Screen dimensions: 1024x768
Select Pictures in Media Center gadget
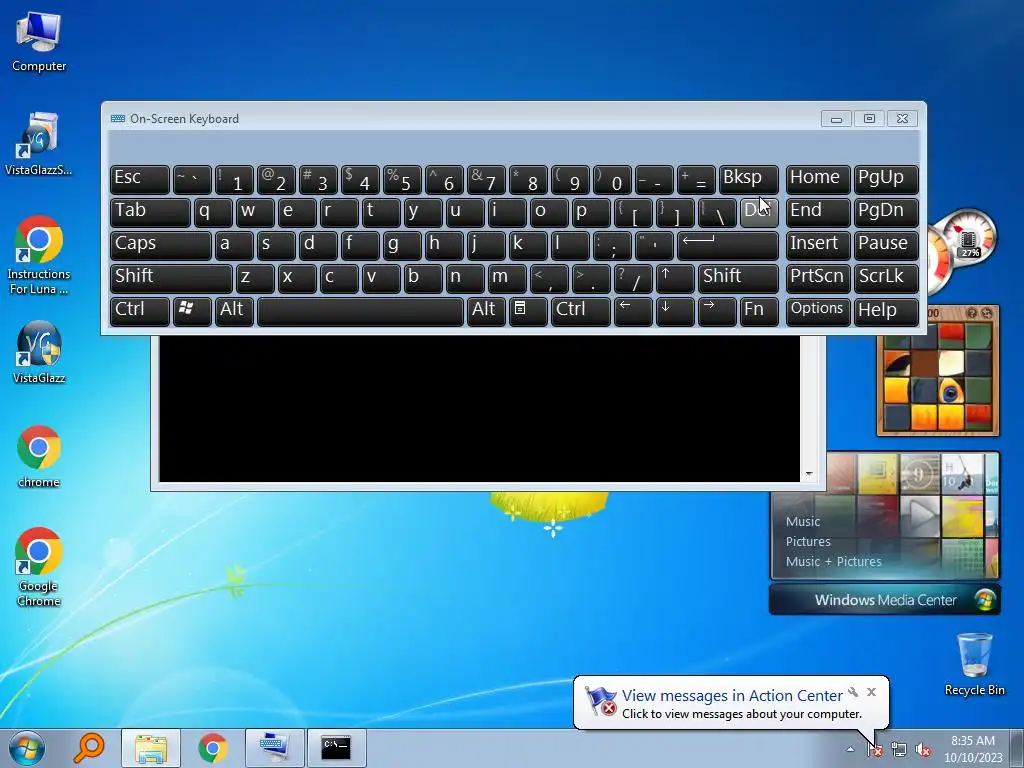tap(808, 541)
